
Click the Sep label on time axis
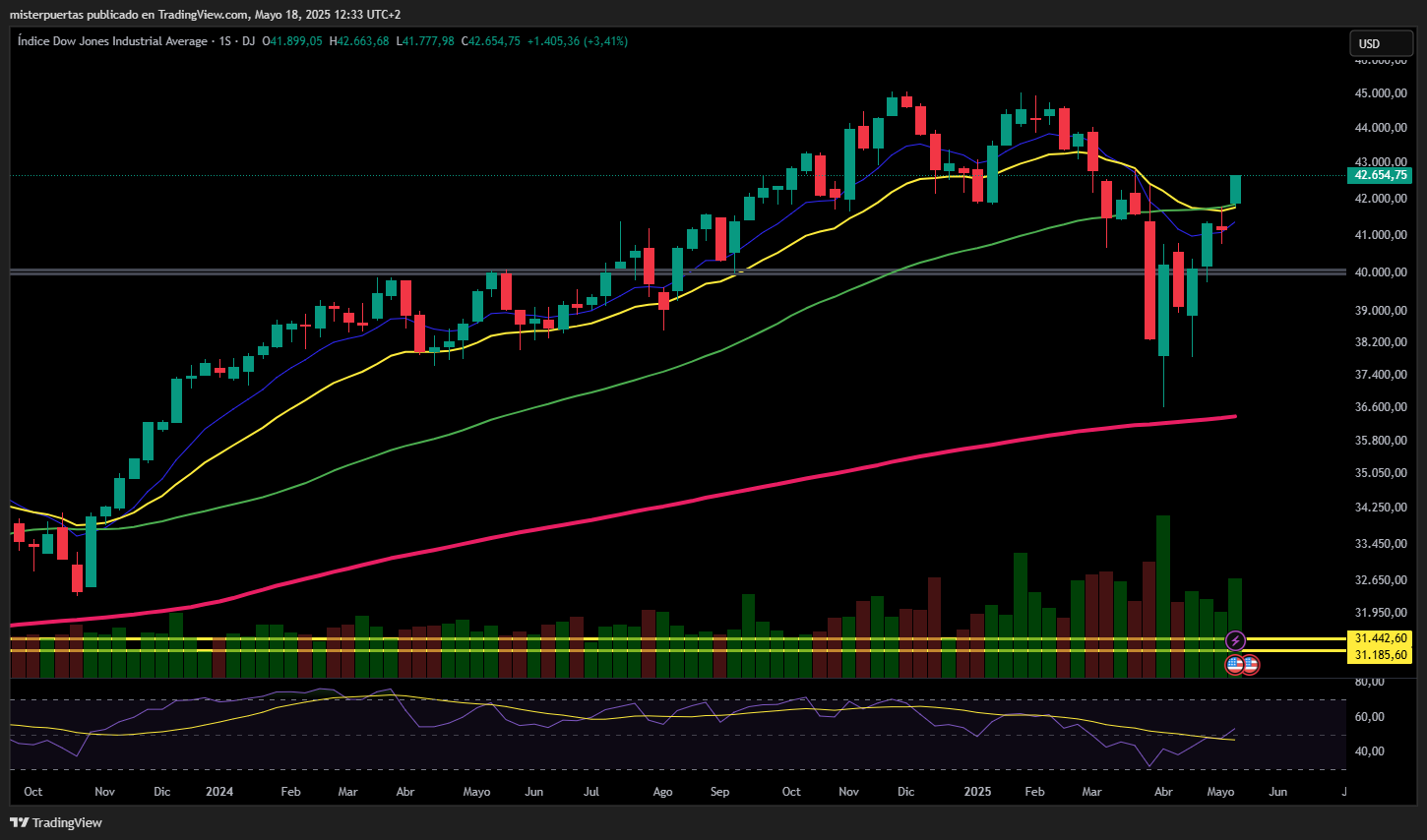pyautogui.click(x=720, y=792)
